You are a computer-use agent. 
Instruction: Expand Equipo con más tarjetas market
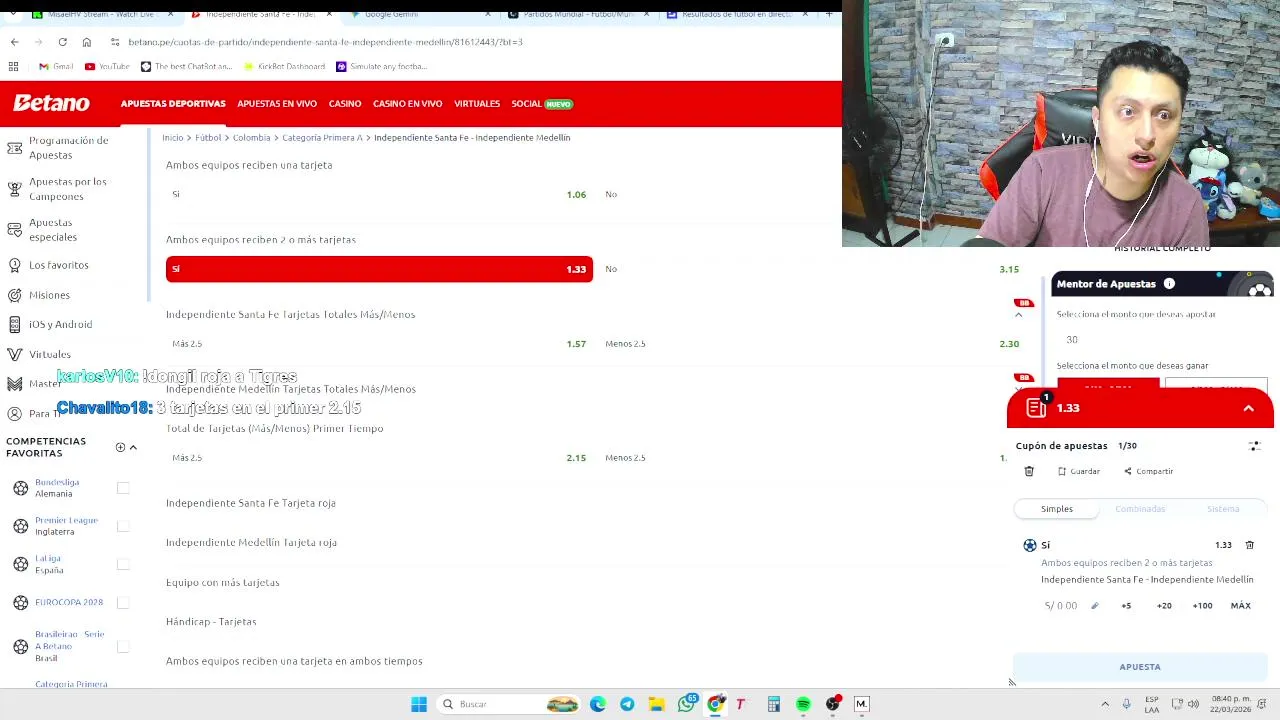pyautogui.click(x=222, y=582)
